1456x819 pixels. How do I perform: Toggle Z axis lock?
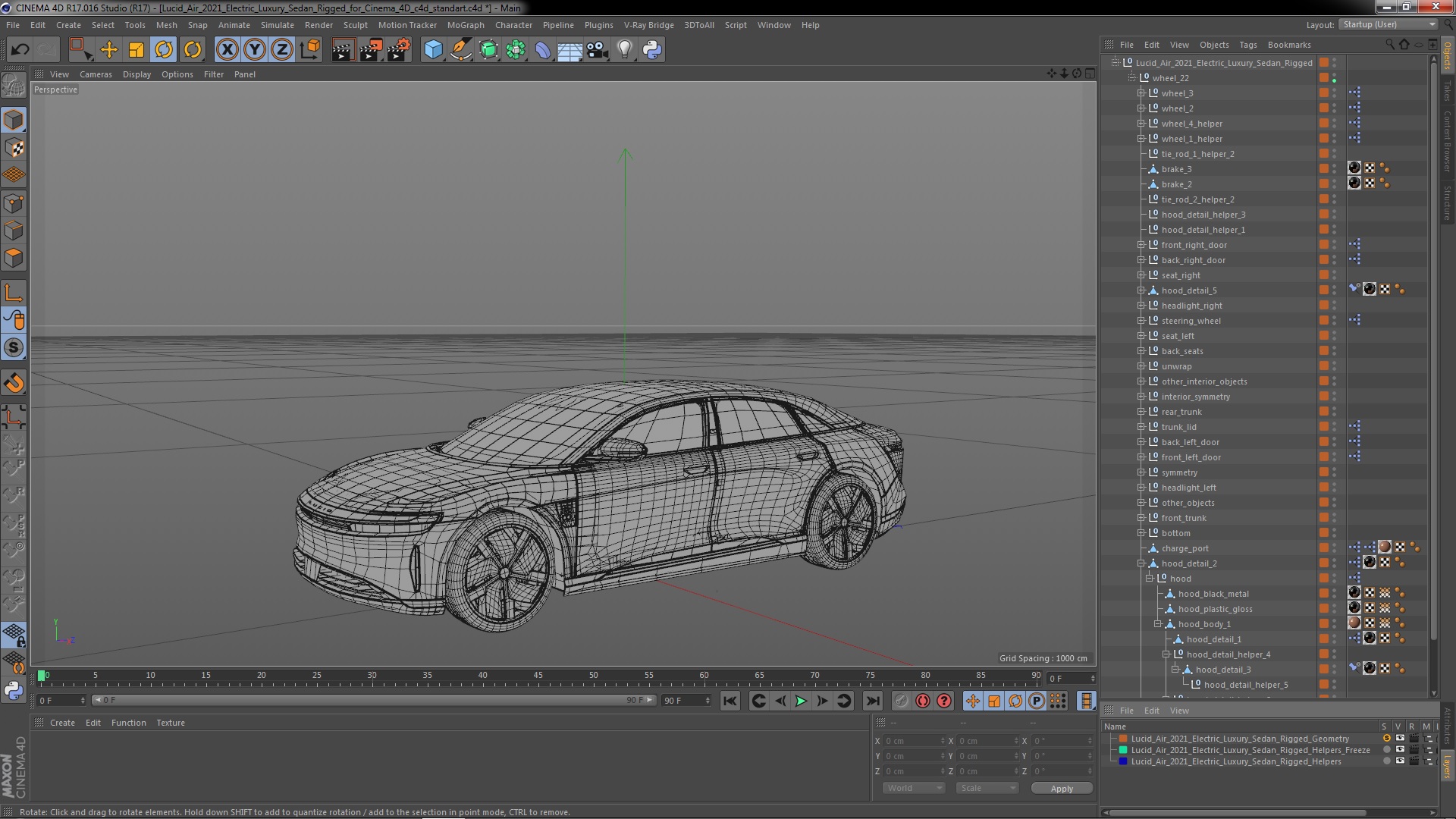tap(282, 50)
